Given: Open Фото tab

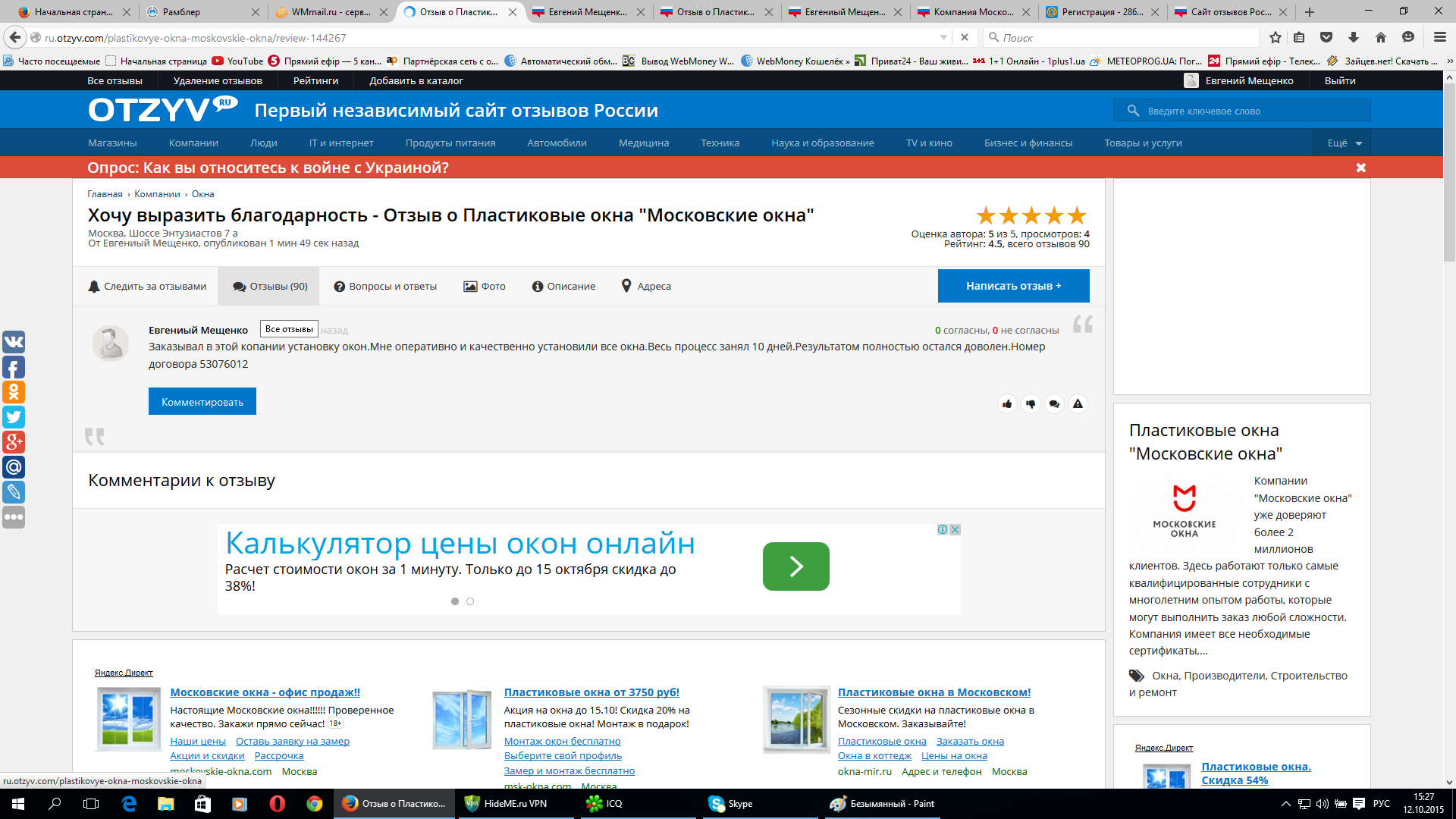Looking at the screenshot, I should (485, 286).
